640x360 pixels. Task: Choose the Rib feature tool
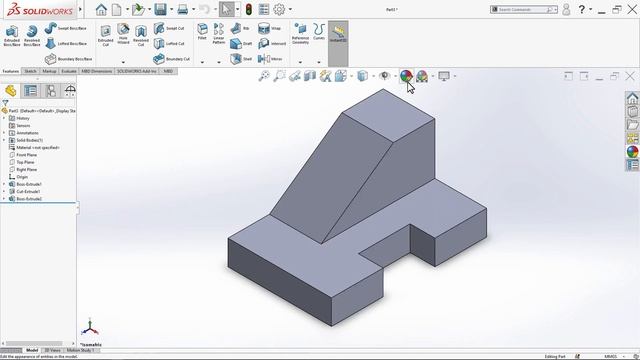[240, 28]
